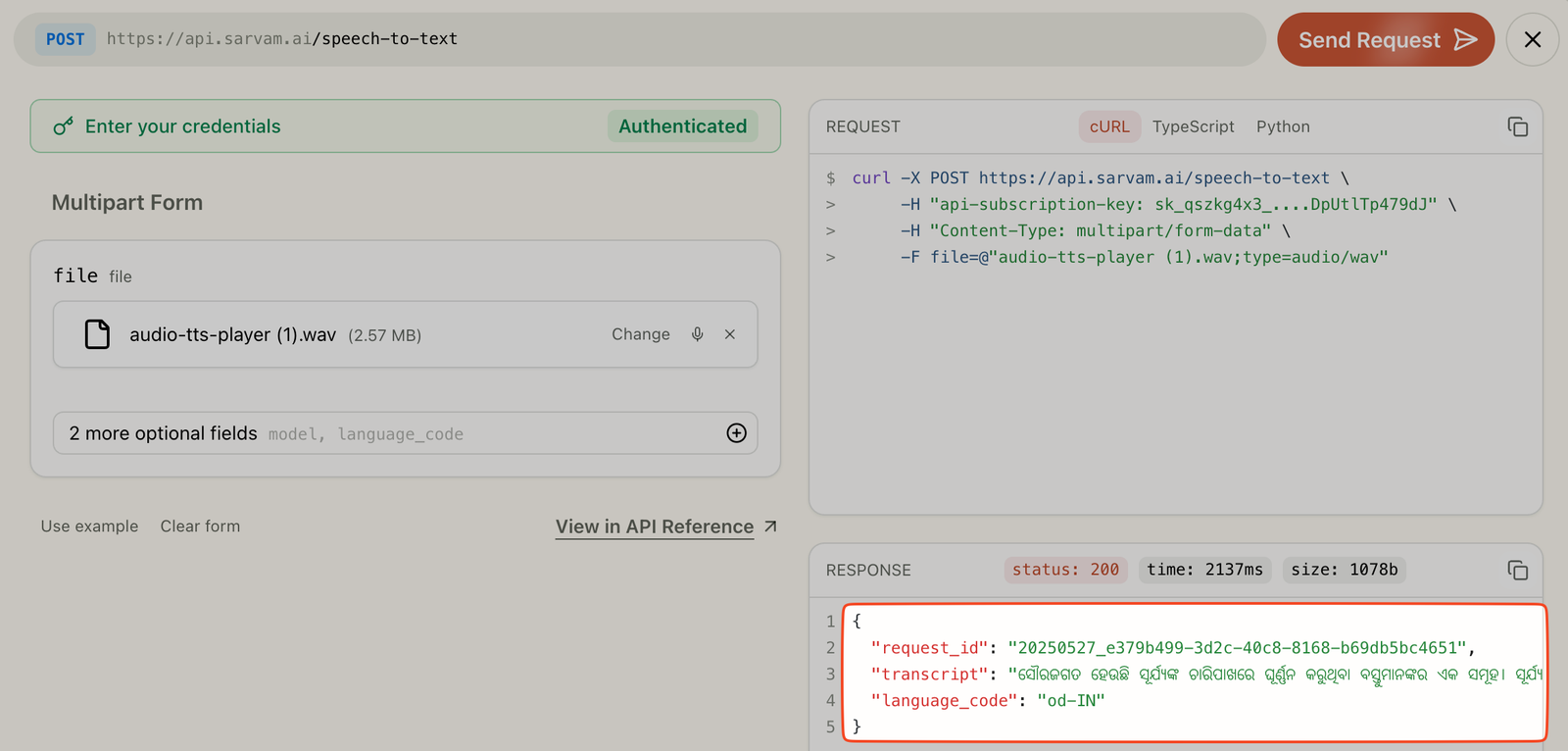
Task: Clear form contents
Action: tap(200, 526)
